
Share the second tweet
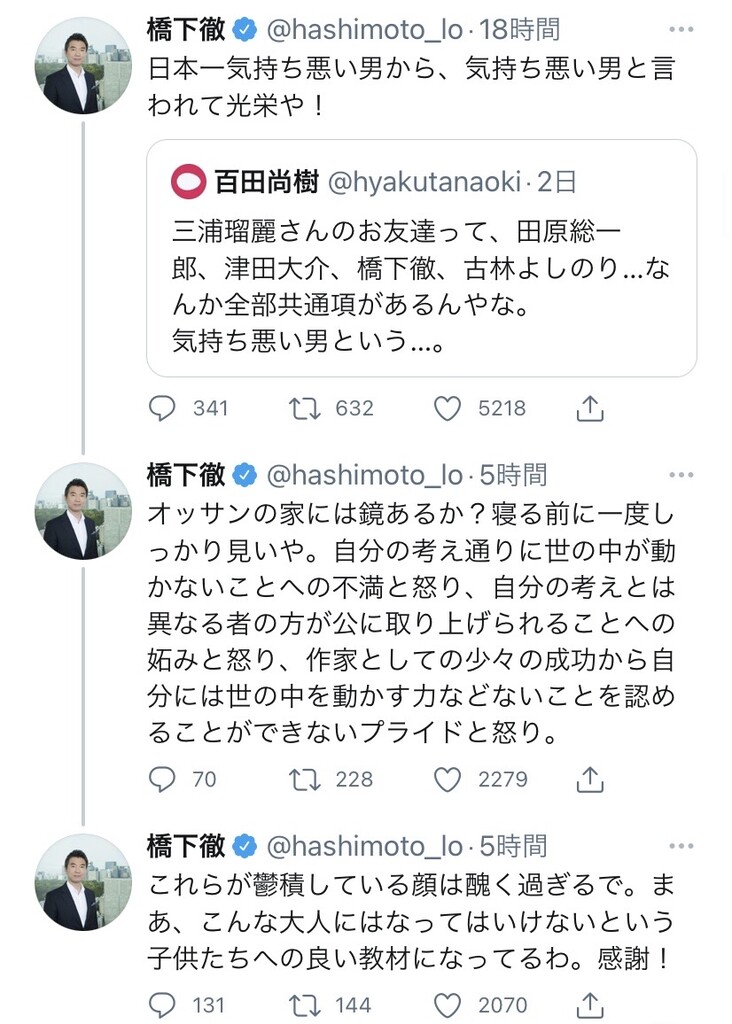[590, 778]
